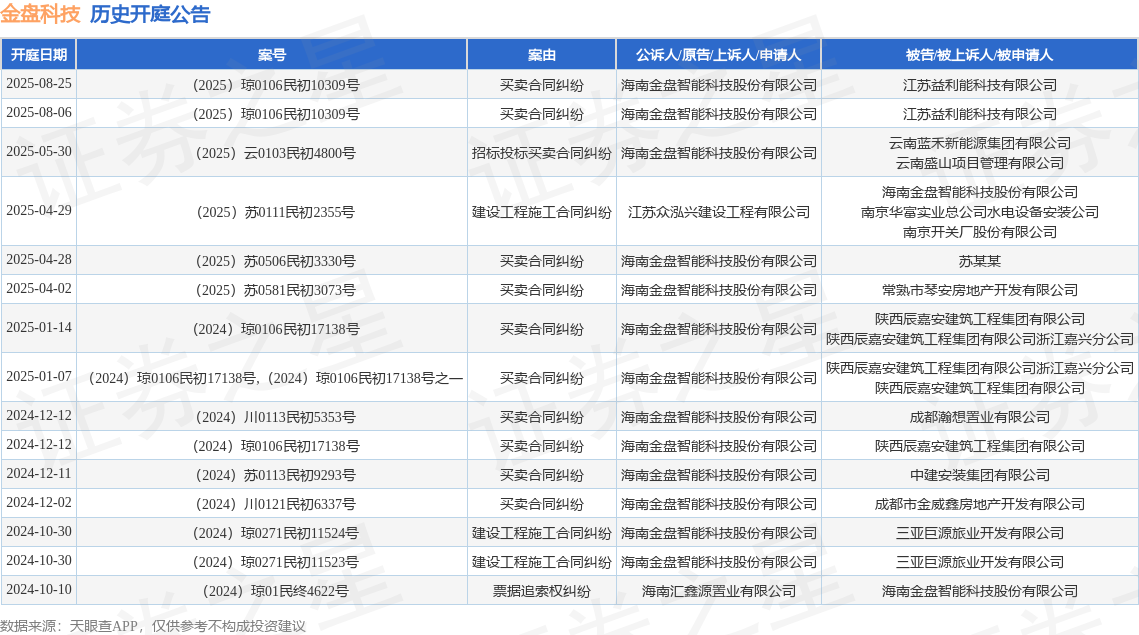Click the combined case number ending 号之一
1139x635 pixels.
275,378
